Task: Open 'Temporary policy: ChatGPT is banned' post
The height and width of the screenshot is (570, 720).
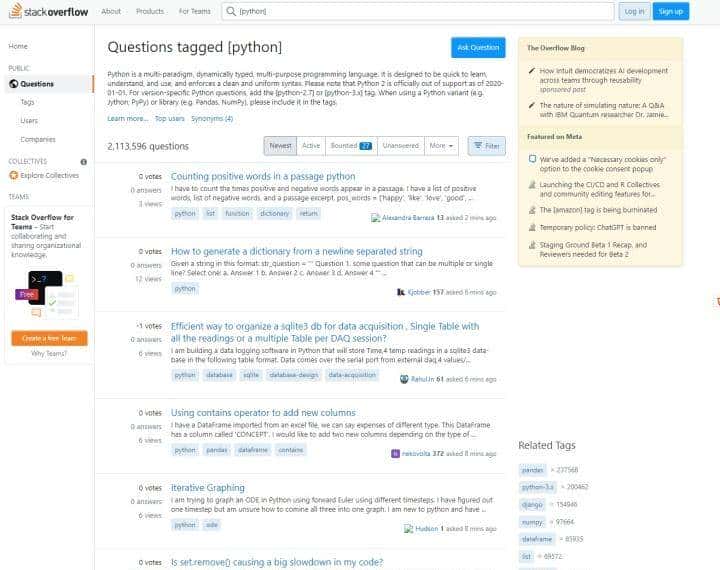Action: [598, 227]
